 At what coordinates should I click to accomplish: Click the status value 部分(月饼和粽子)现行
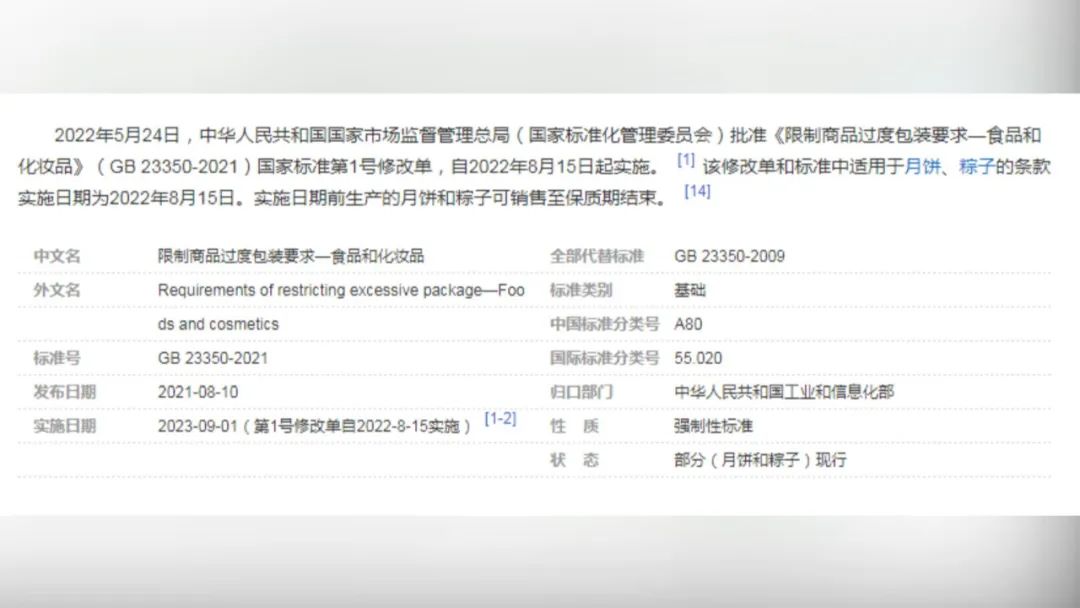click(760, 460)
